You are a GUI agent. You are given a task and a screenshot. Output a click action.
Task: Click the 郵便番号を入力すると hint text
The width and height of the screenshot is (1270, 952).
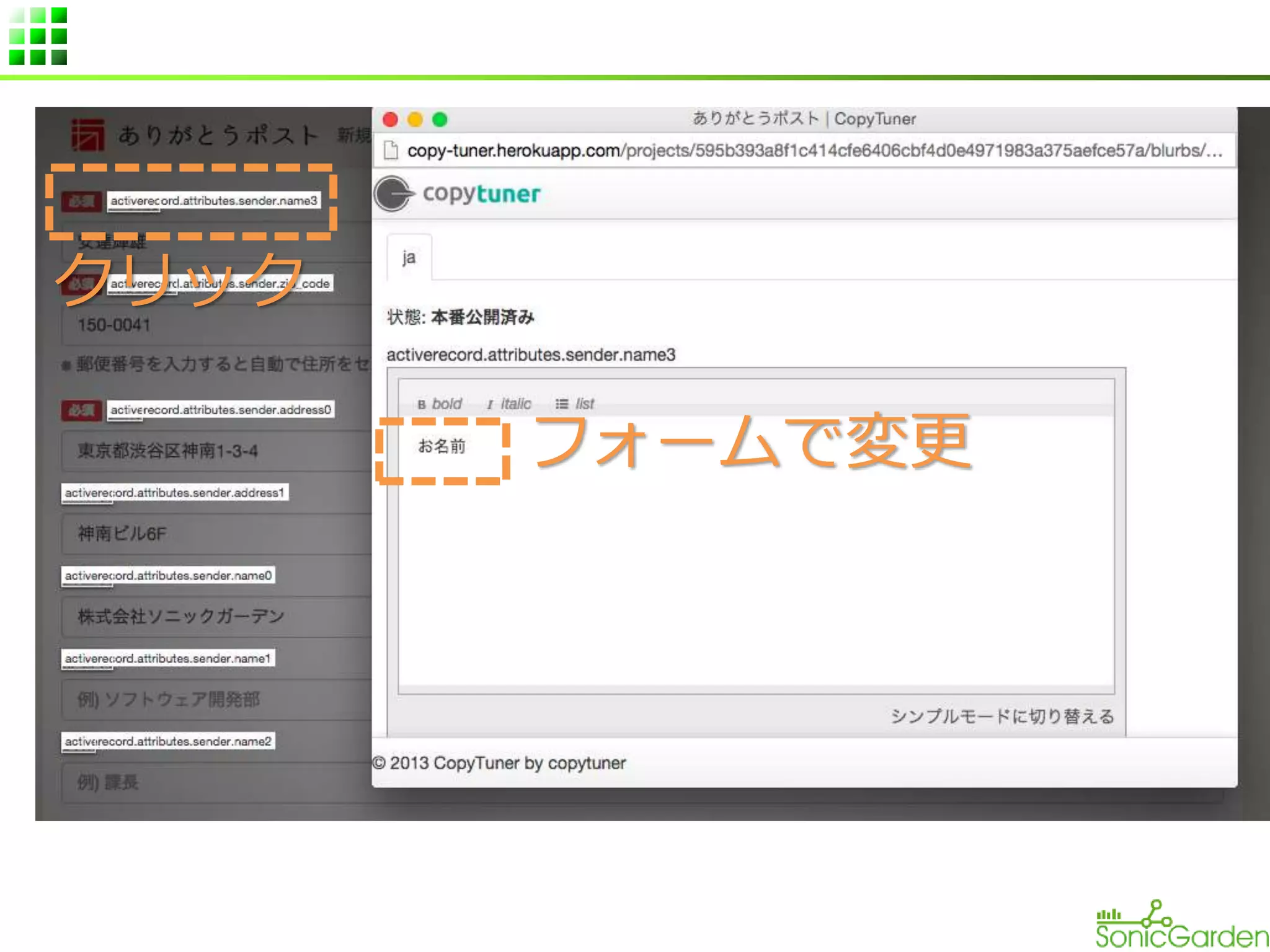[x=217, y=364]
